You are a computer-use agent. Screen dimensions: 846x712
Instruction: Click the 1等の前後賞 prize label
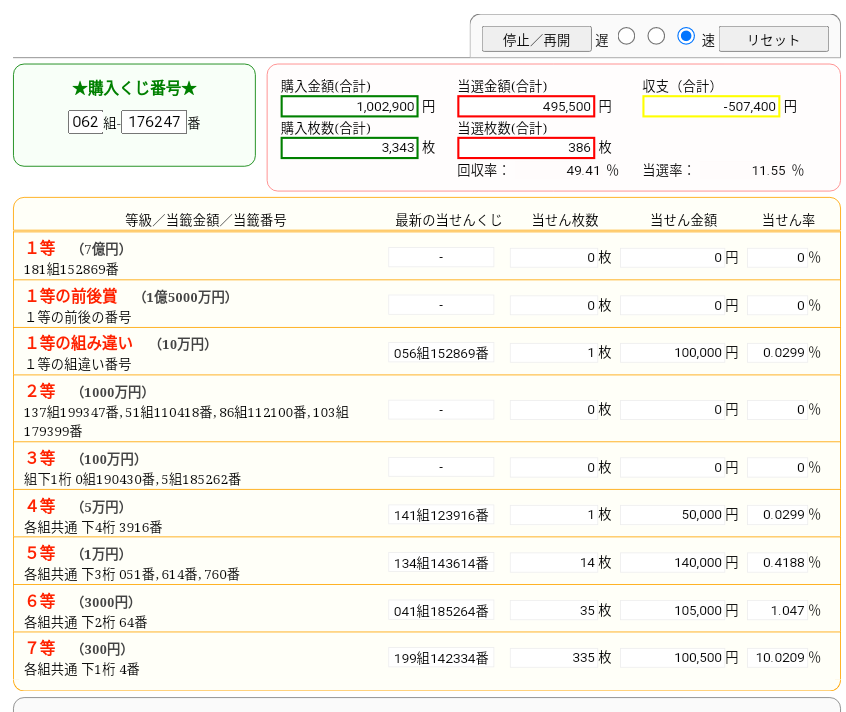(x=72, y=296)
